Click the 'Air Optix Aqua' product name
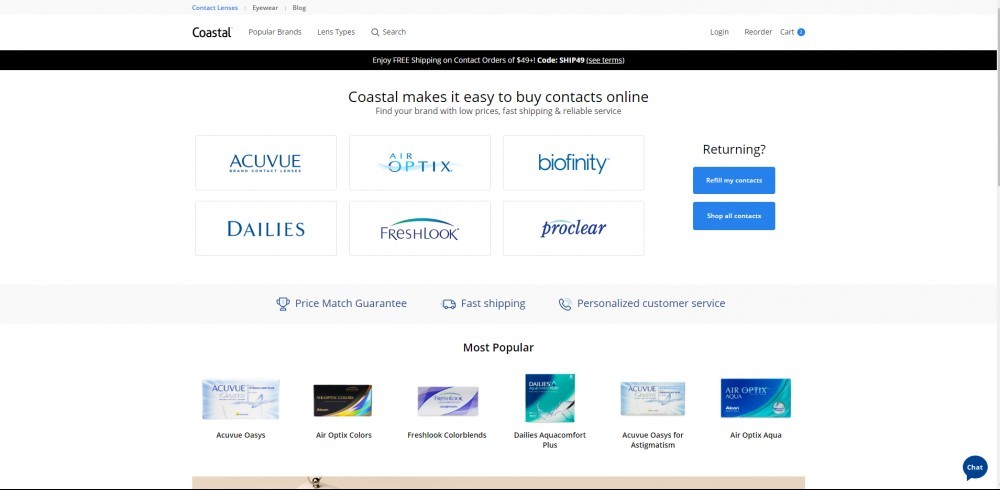 click(x=756, y=435)
